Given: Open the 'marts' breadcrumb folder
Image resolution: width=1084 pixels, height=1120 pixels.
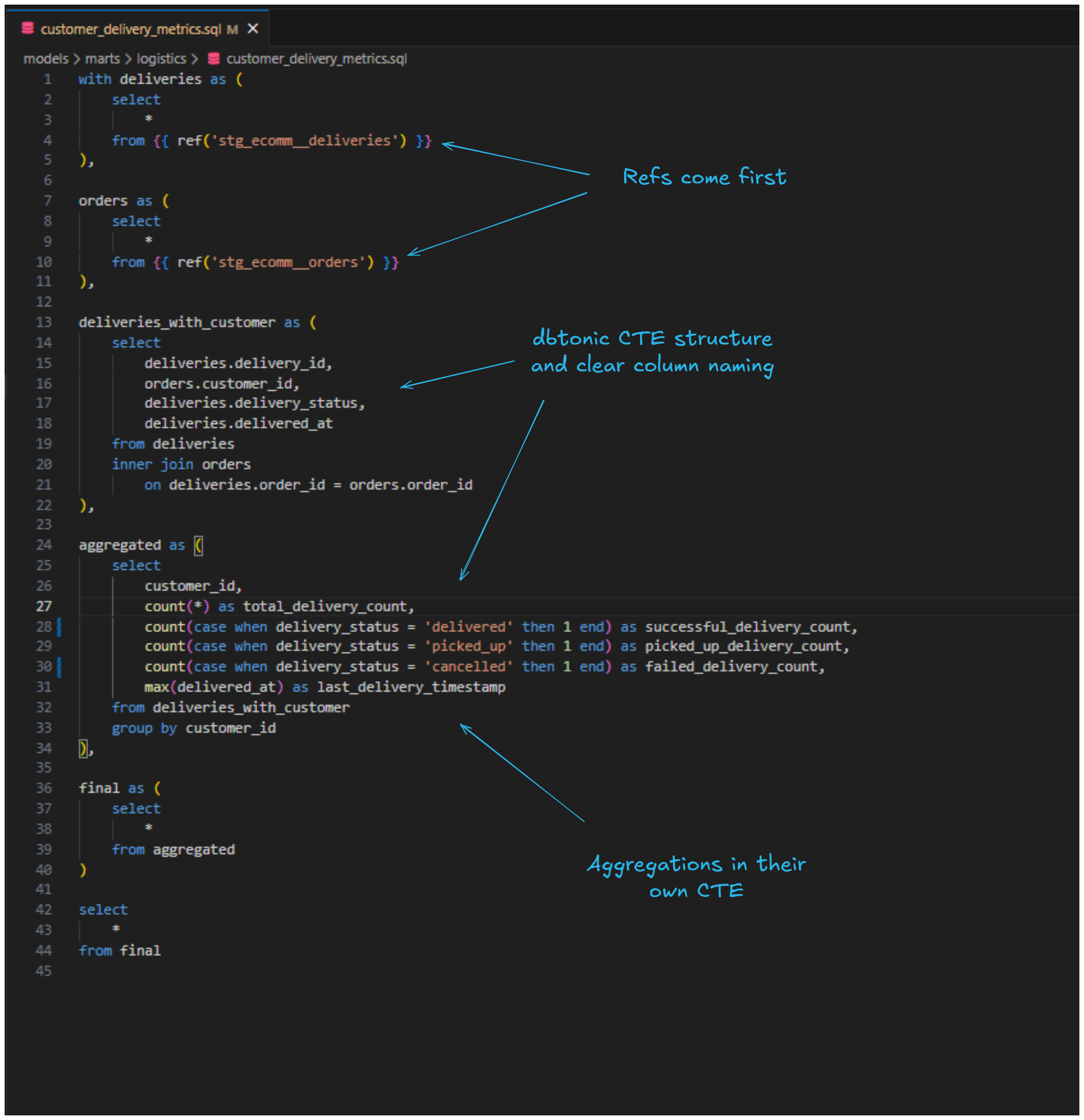Looking at the screenshot, I should pyautogui.click(x=102, y=59).
